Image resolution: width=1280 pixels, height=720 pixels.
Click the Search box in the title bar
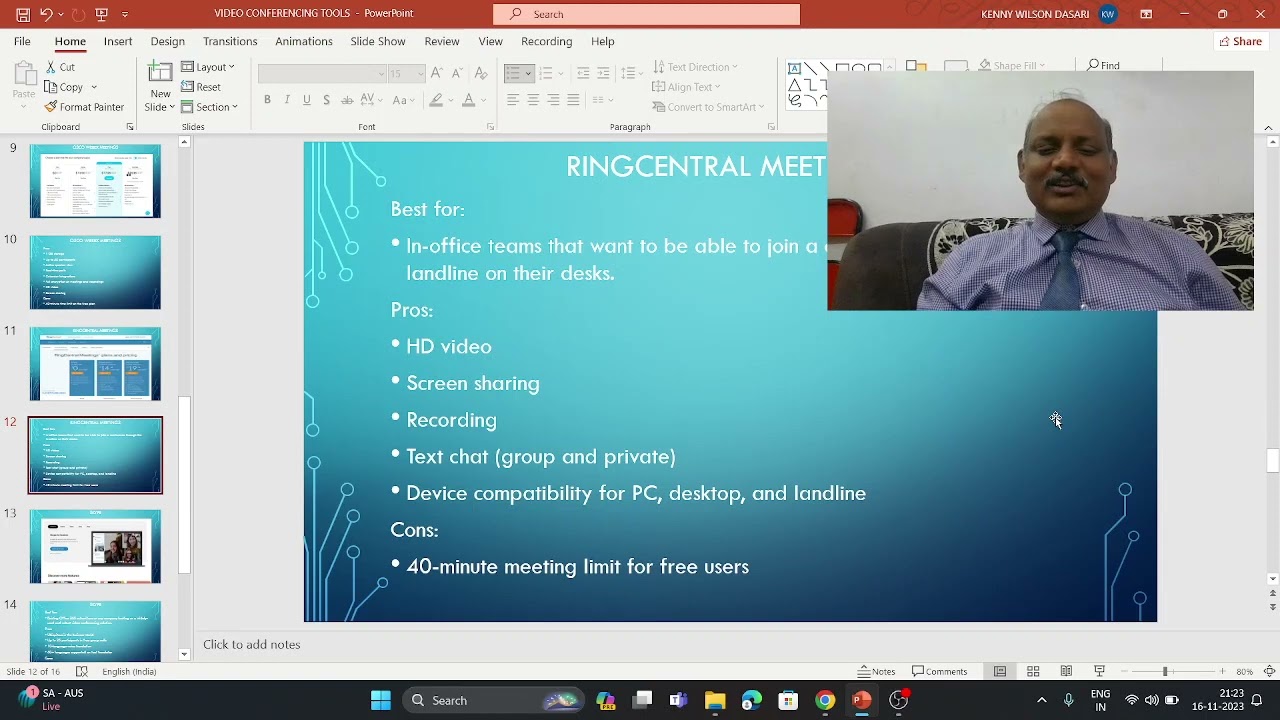646,14
